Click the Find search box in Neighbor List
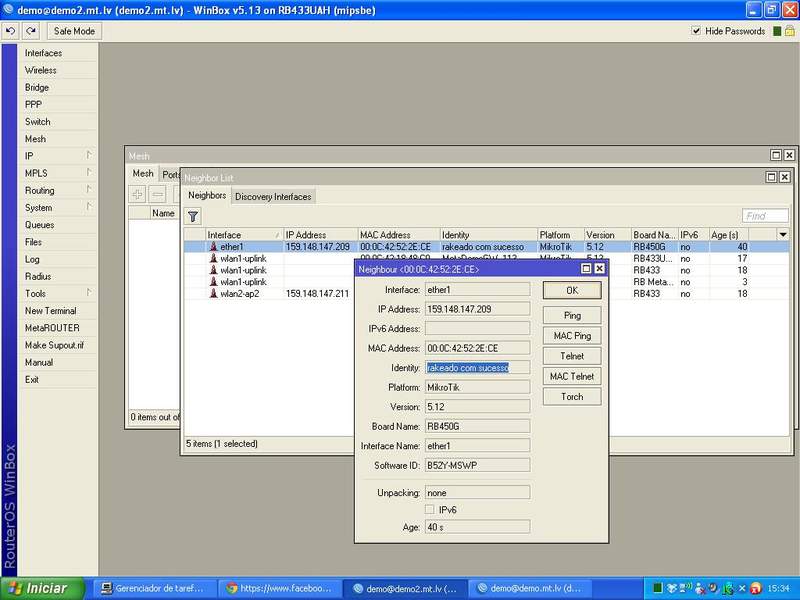800x600 pixels. [x=765, y=216]
